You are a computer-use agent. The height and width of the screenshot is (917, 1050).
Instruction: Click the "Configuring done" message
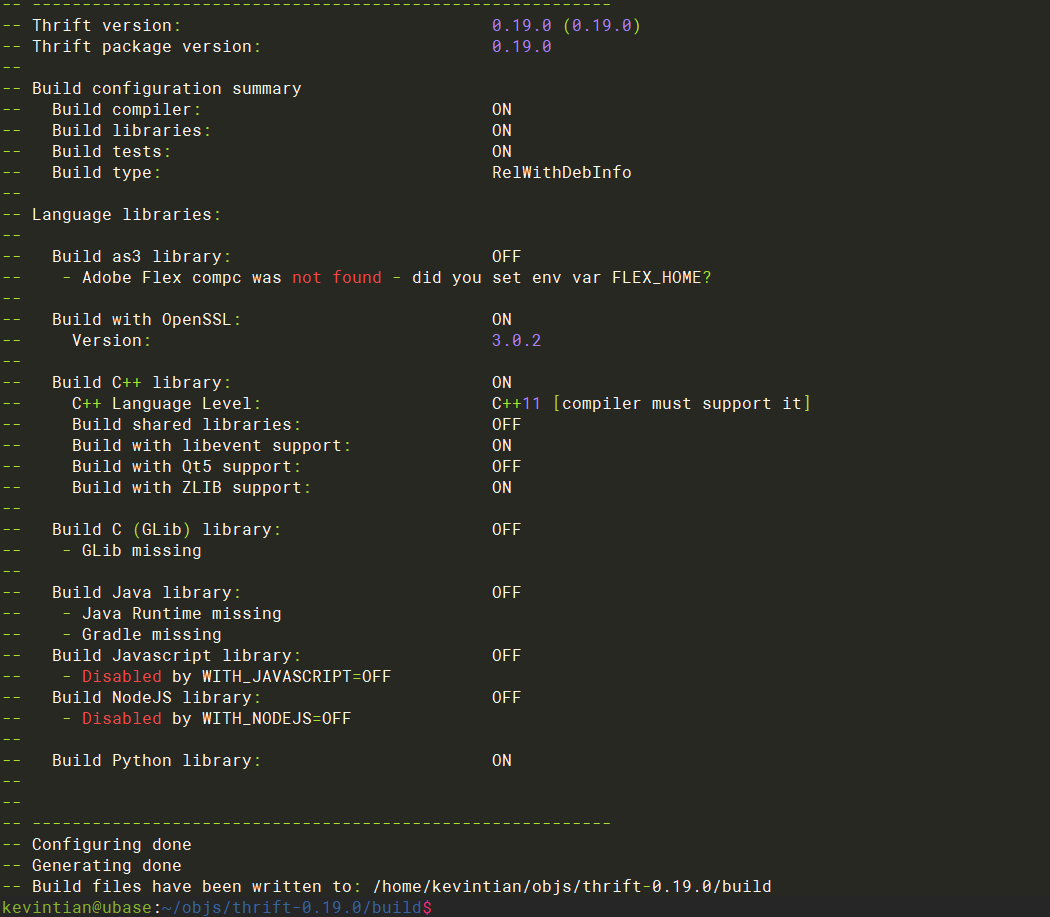(111, 844)
